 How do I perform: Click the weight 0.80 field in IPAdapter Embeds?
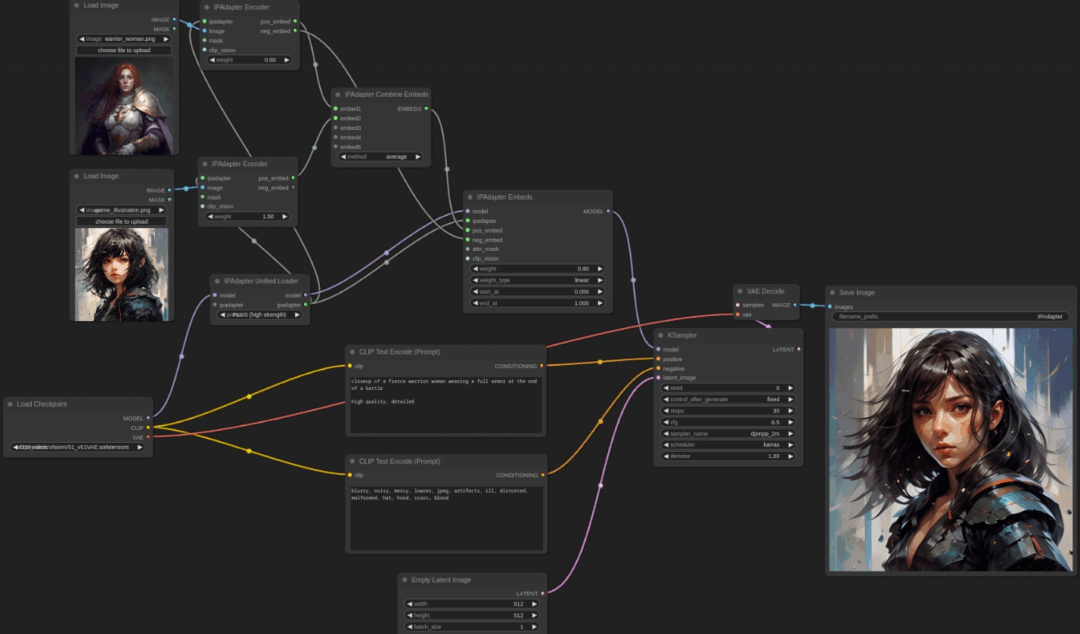click(x=537, y=269)
